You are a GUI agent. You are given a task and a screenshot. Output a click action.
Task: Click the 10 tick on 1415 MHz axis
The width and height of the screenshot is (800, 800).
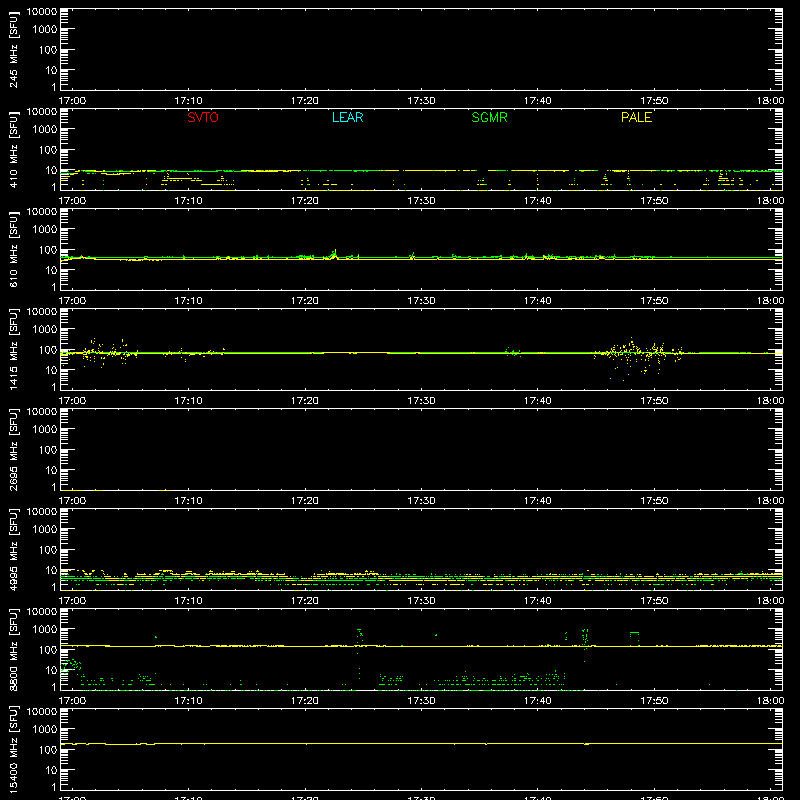pos(51,370)
